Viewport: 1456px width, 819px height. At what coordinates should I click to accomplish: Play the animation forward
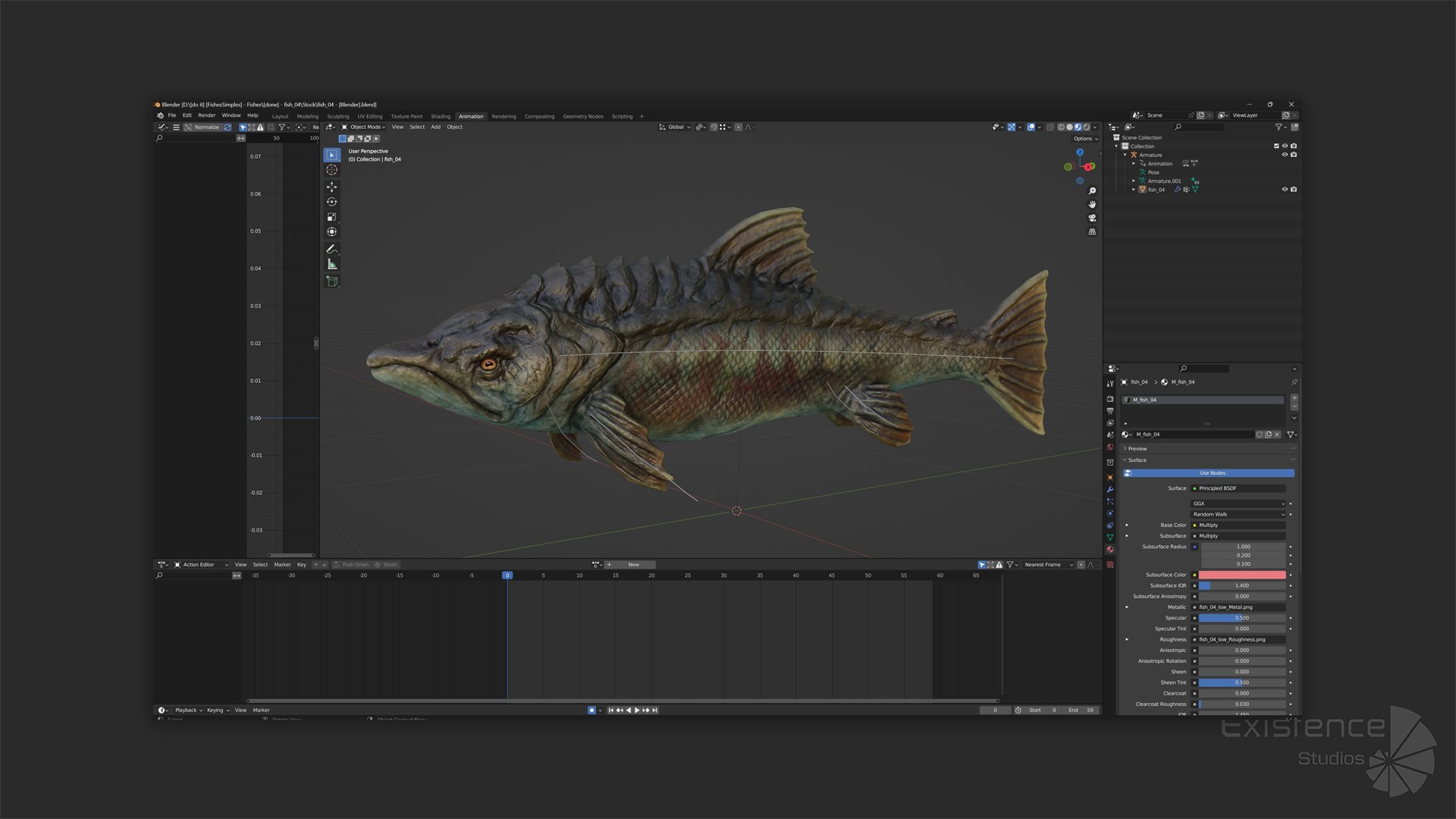[637, 711]
